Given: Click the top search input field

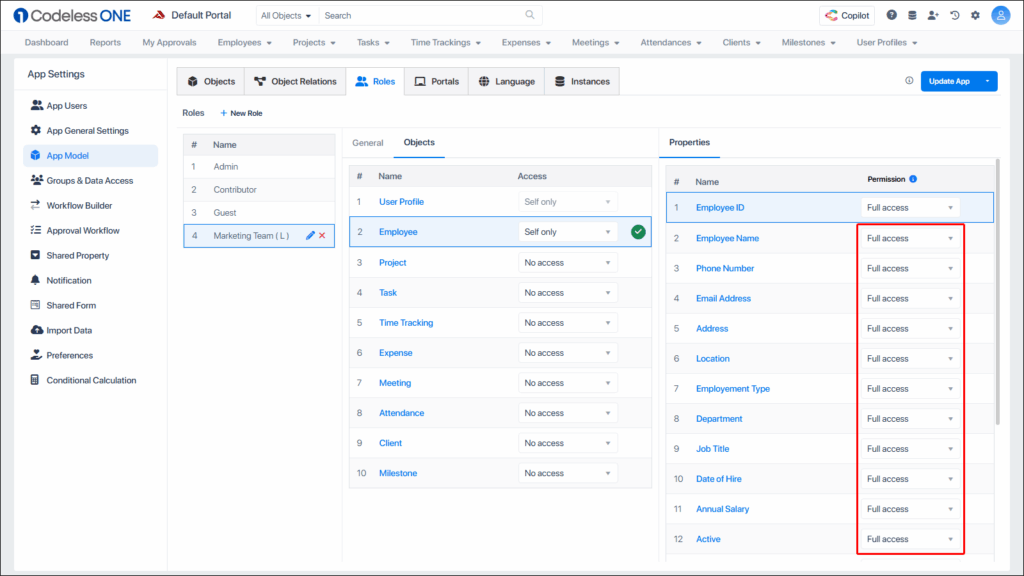Looking at the screenshot, I should 423,16.
